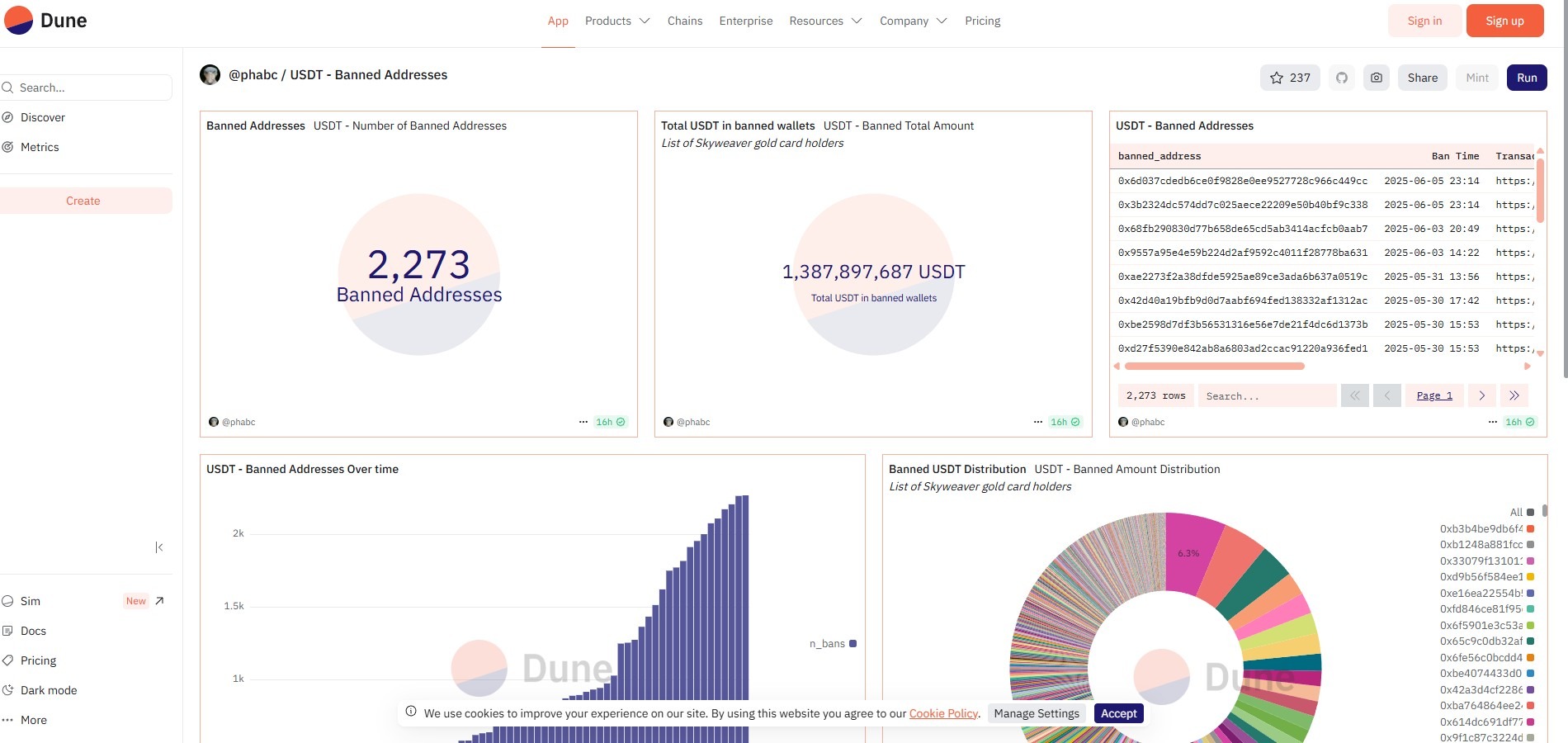Click table horizontal scrollbar thumb
The height and width of the screenshot is (743, 1568).
point(1214,366)
